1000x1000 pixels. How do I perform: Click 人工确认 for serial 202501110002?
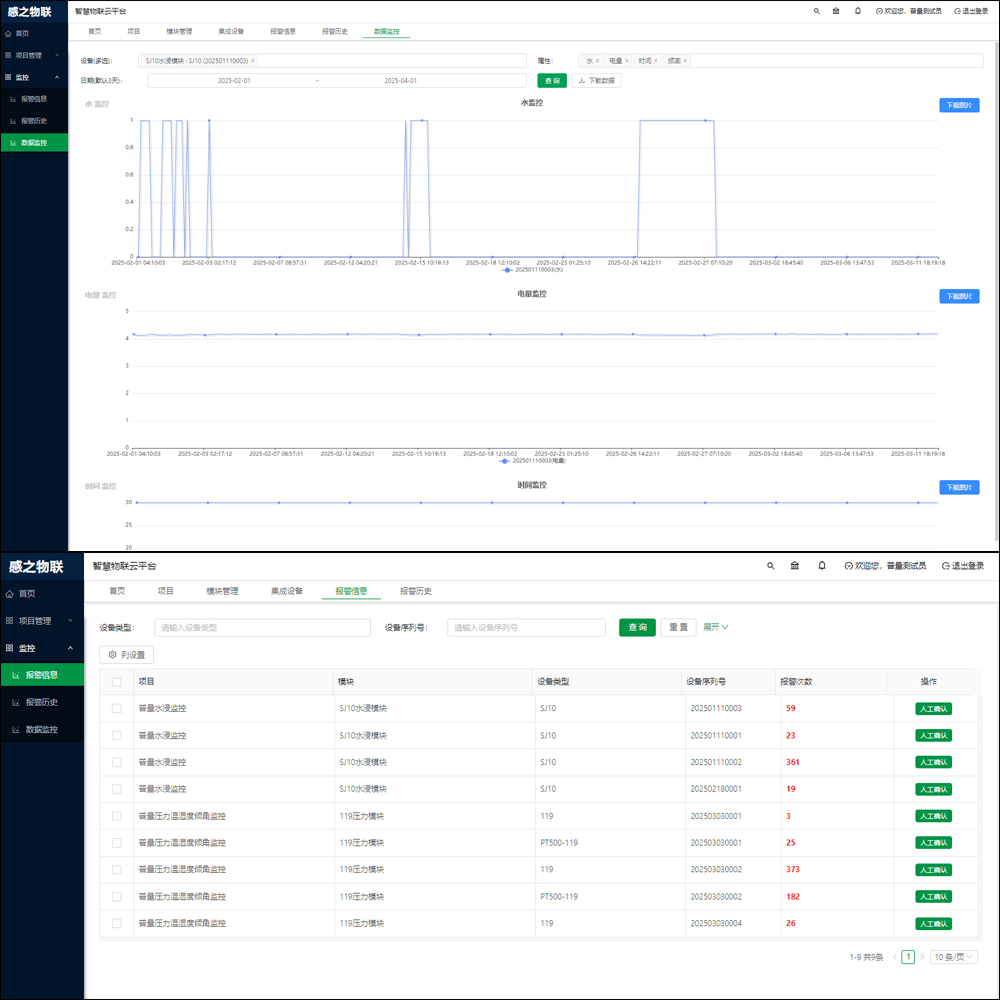[933, 763]
